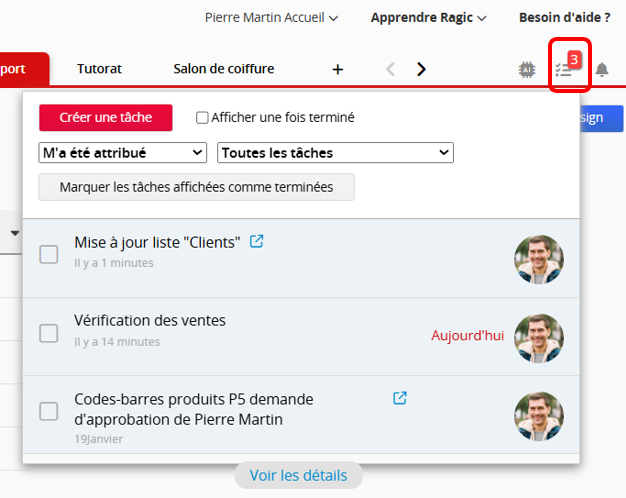Expand the "Toutes les tâches" filter

[335, 153]
